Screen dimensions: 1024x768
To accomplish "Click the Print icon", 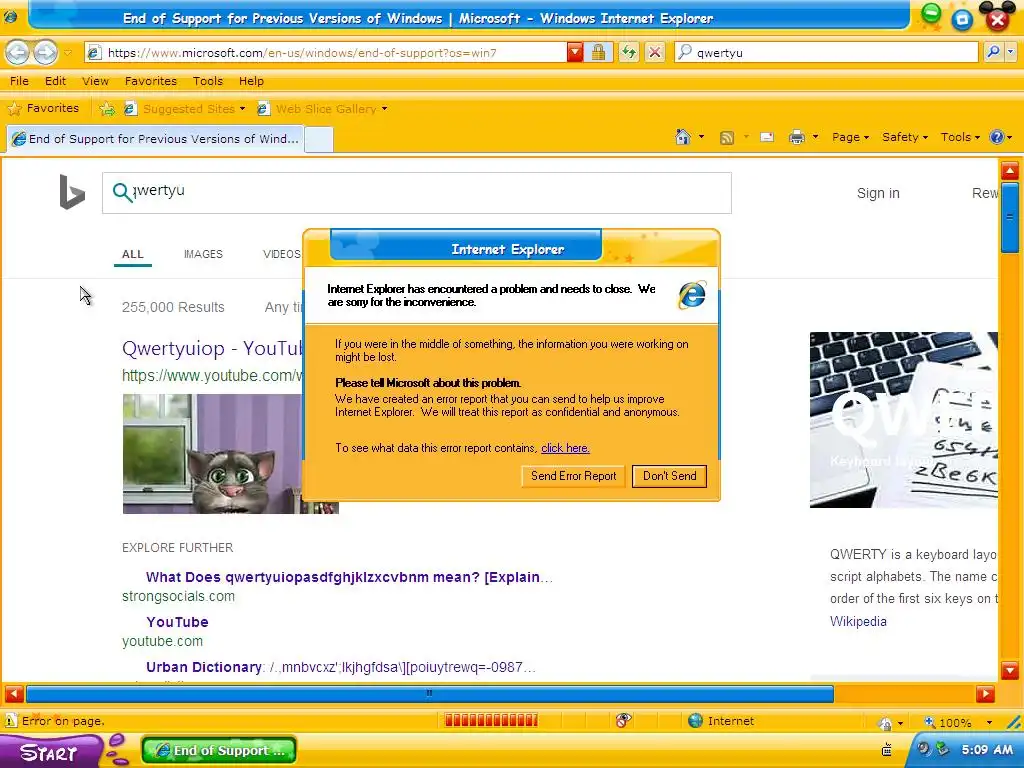I will [797, 137].
